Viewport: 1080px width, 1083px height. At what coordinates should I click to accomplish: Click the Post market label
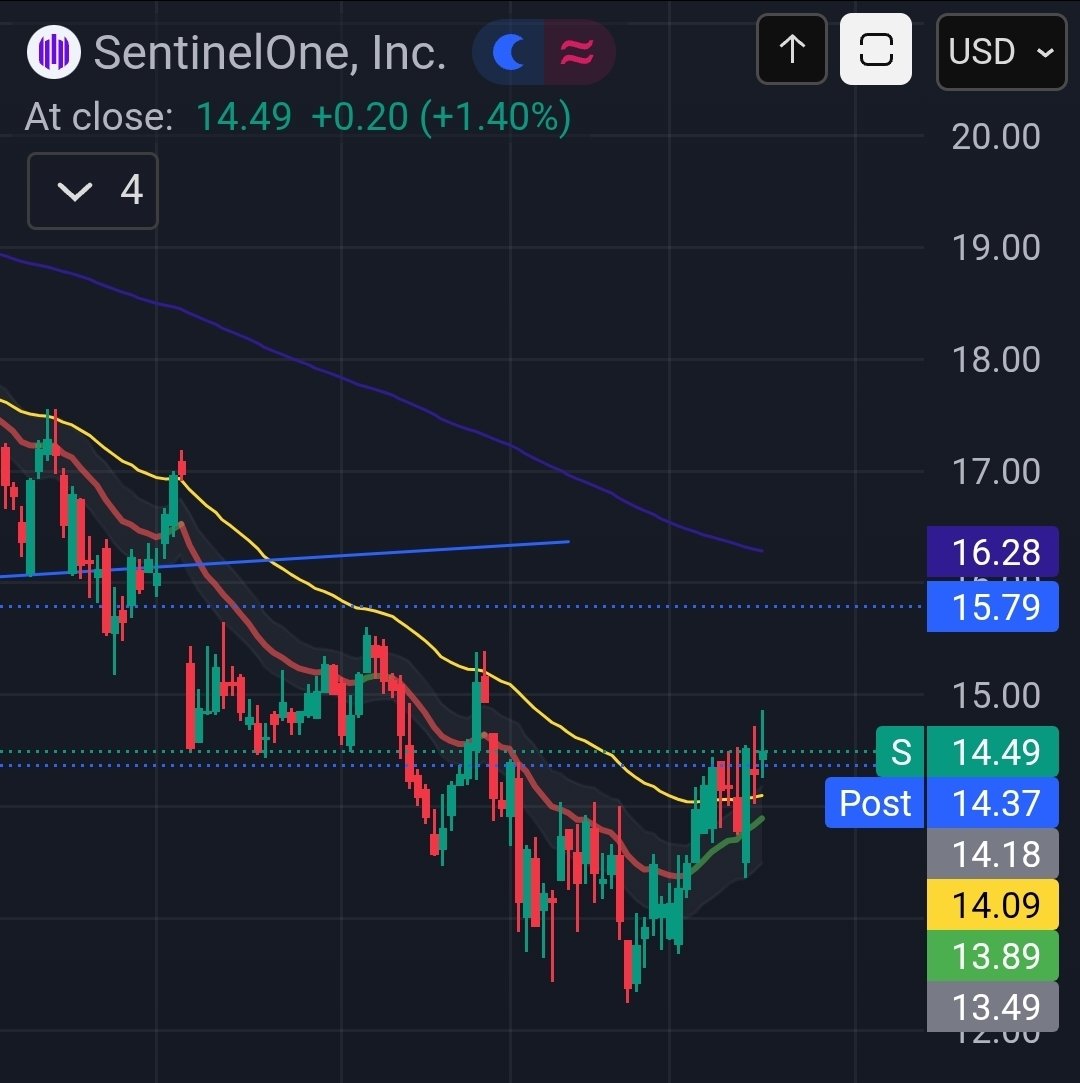point(875,803)
